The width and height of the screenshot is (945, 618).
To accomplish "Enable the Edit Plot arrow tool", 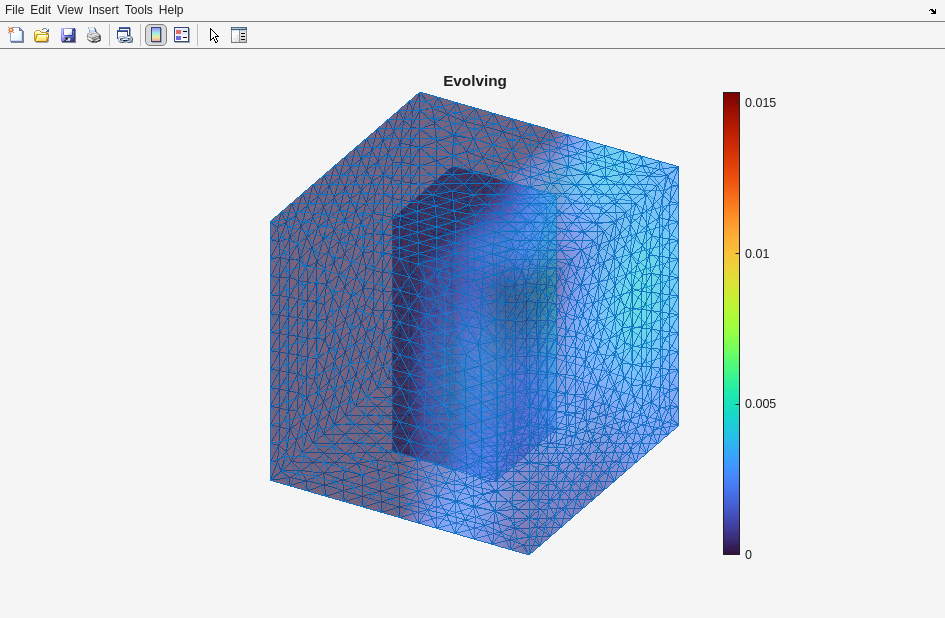I will pos(214,35).
